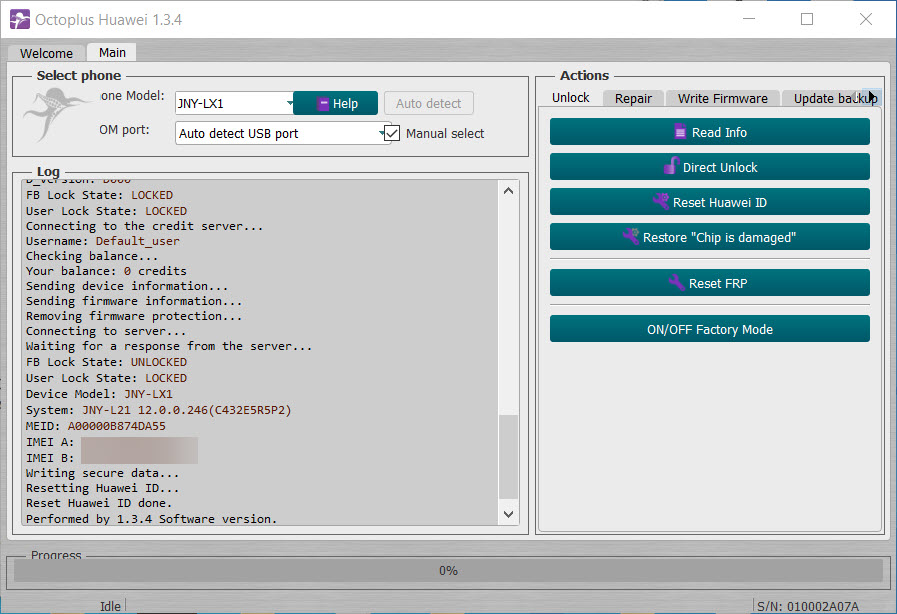Screen dimensions: 897x614
Task: Click the "IMEI A:" label in the log
Action: pyautogui.click(x=50, y=442)
